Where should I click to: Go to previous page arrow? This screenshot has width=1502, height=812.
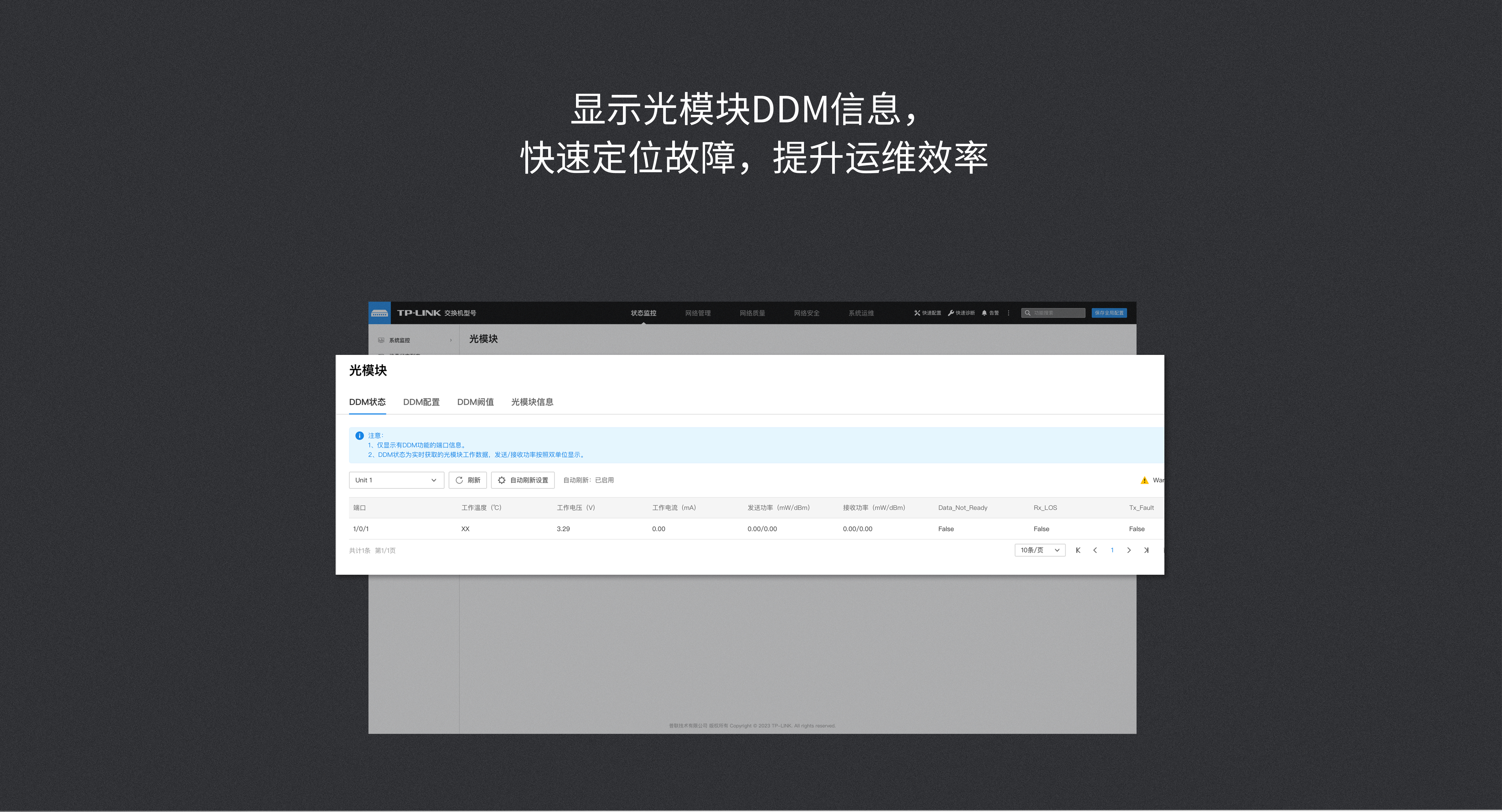pyautogui.click(x=1095, y=550)
